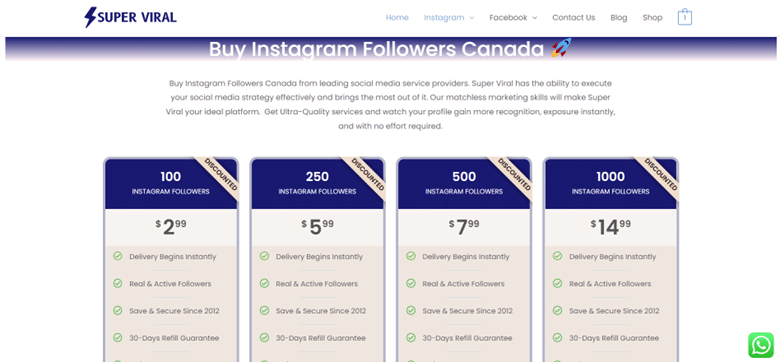Viewport: 780px width, 362px height.
Task: Open WhatsApp chat button
Action: [x=761, y=345]
